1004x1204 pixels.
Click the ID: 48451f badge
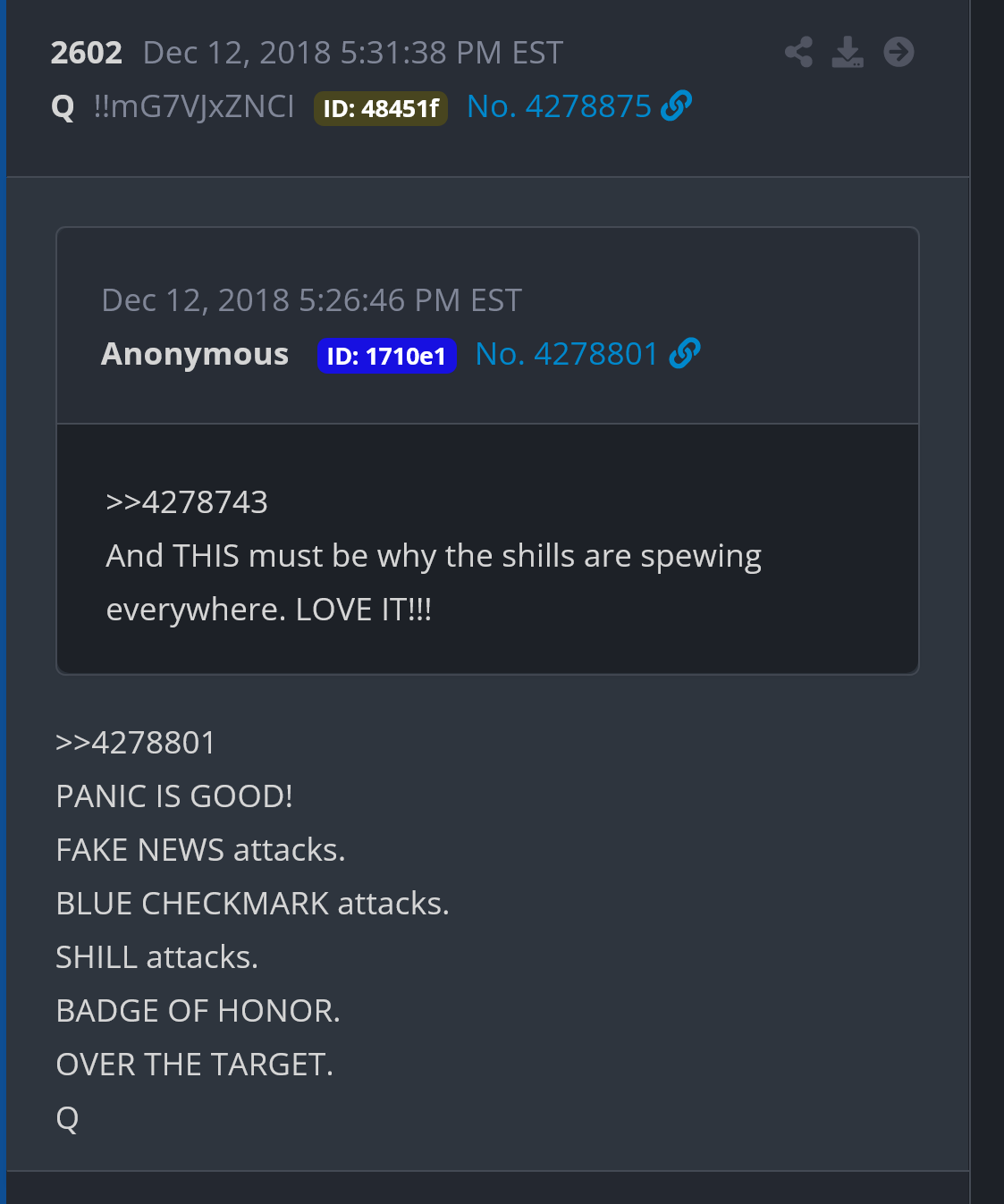tap(381, 108)
